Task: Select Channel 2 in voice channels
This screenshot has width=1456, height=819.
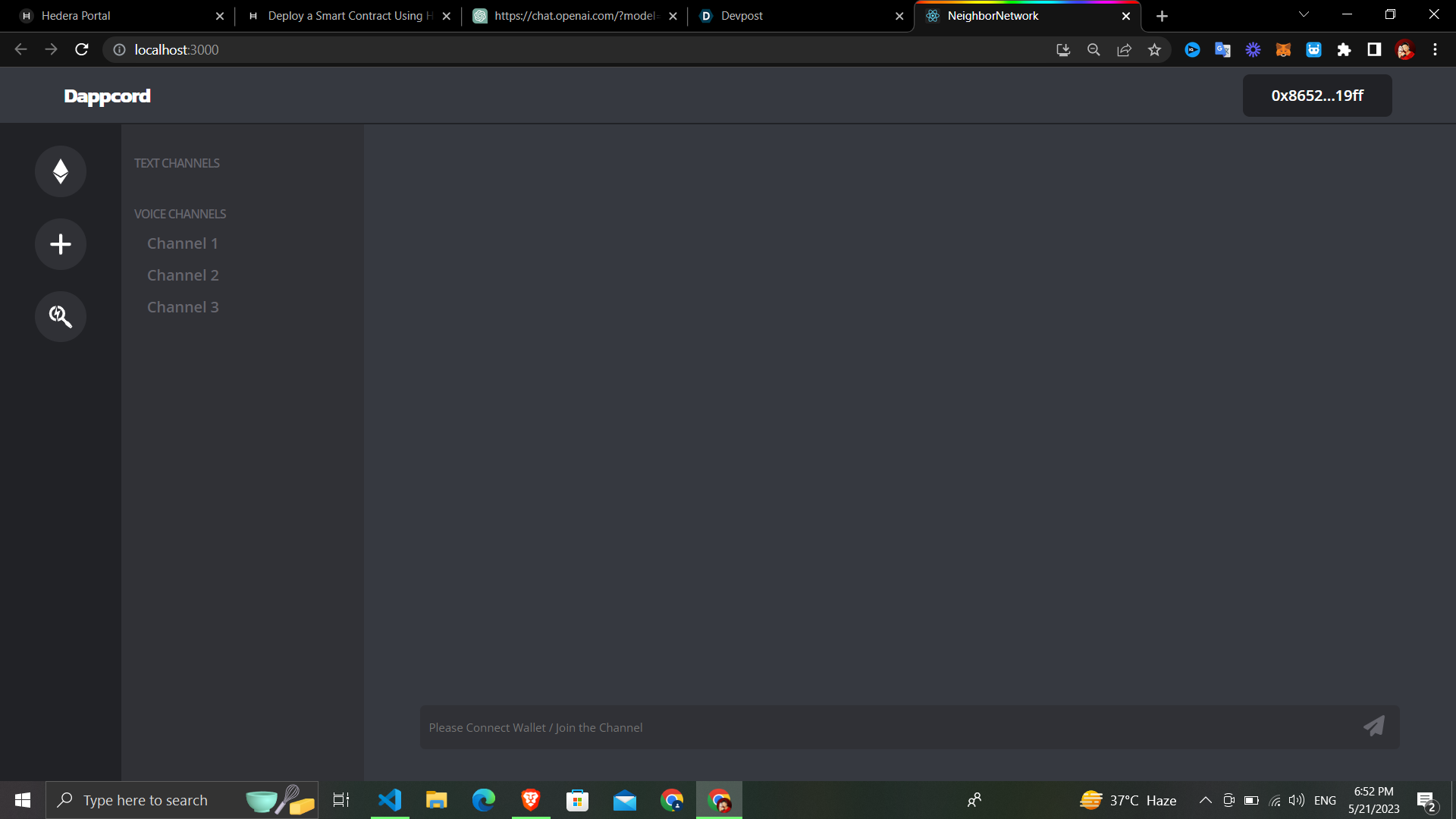Action: 183,275
